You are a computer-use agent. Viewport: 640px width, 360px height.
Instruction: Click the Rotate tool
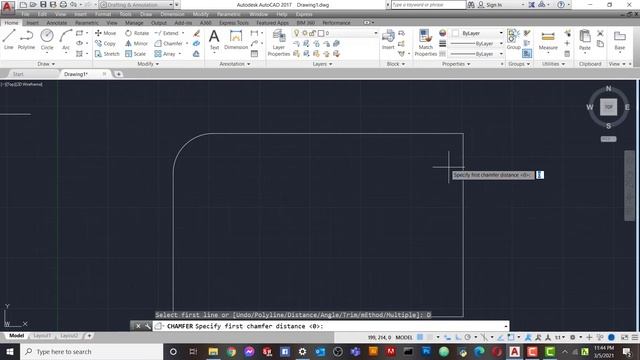coord(137,33)
